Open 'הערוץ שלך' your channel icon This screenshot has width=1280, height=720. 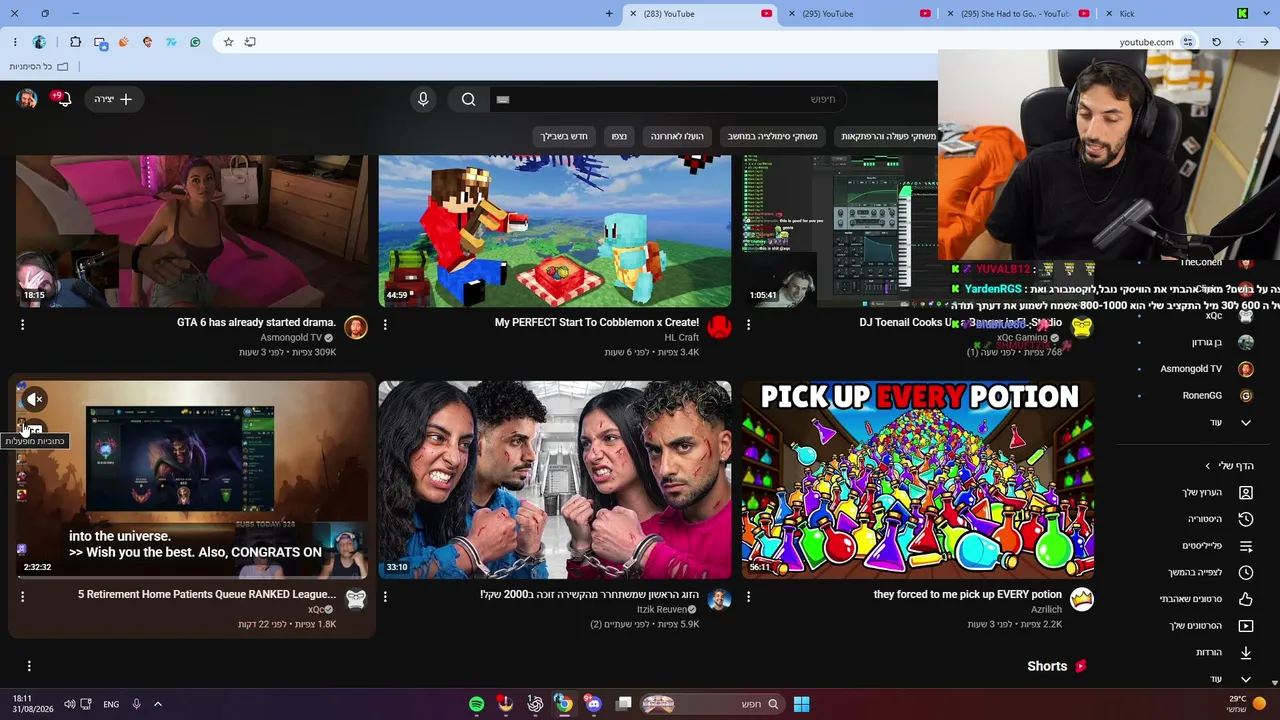click(1246, 493)
